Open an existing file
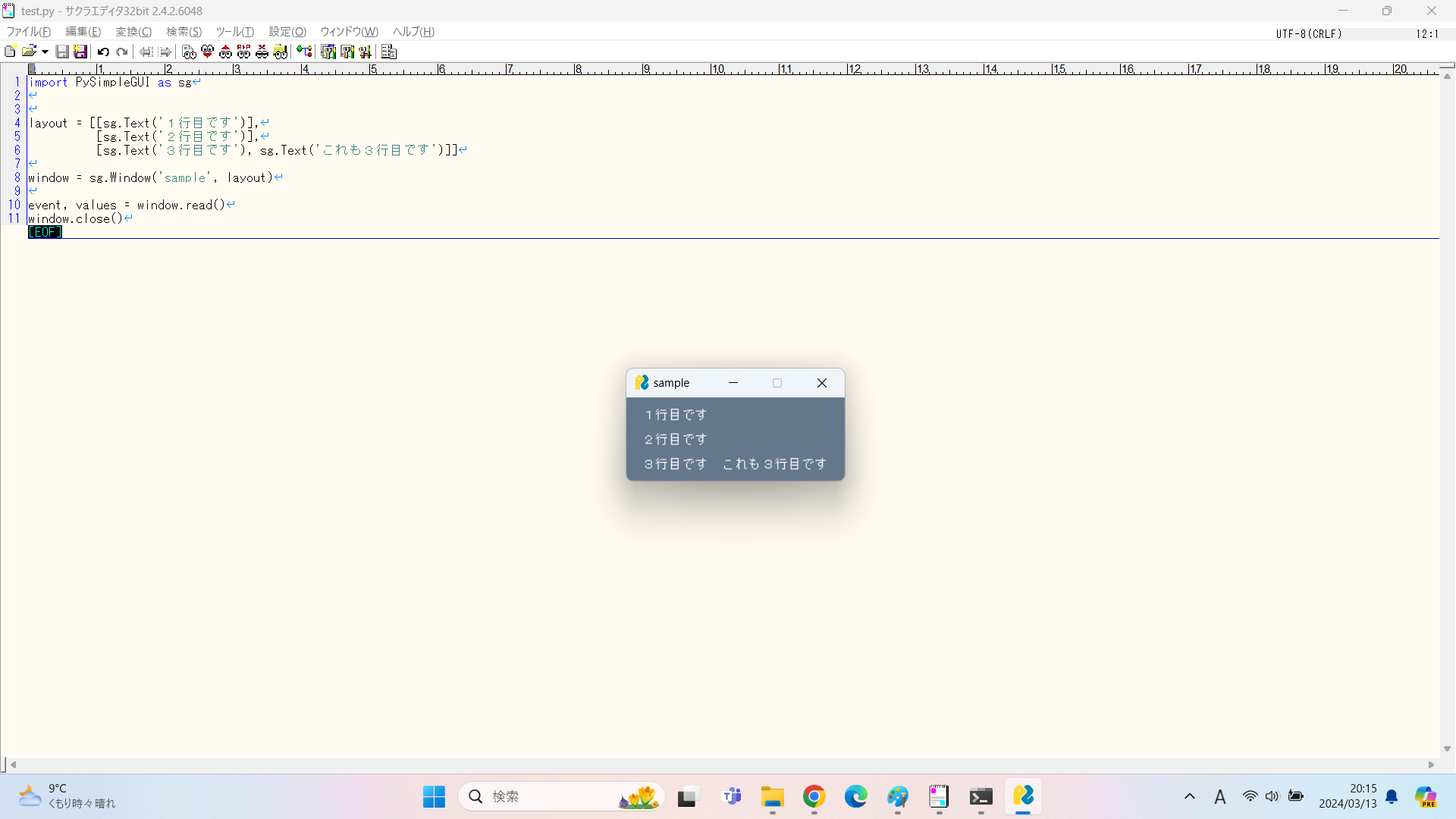The height and width of the screenshot is (819, 1456). coord(29,52)
